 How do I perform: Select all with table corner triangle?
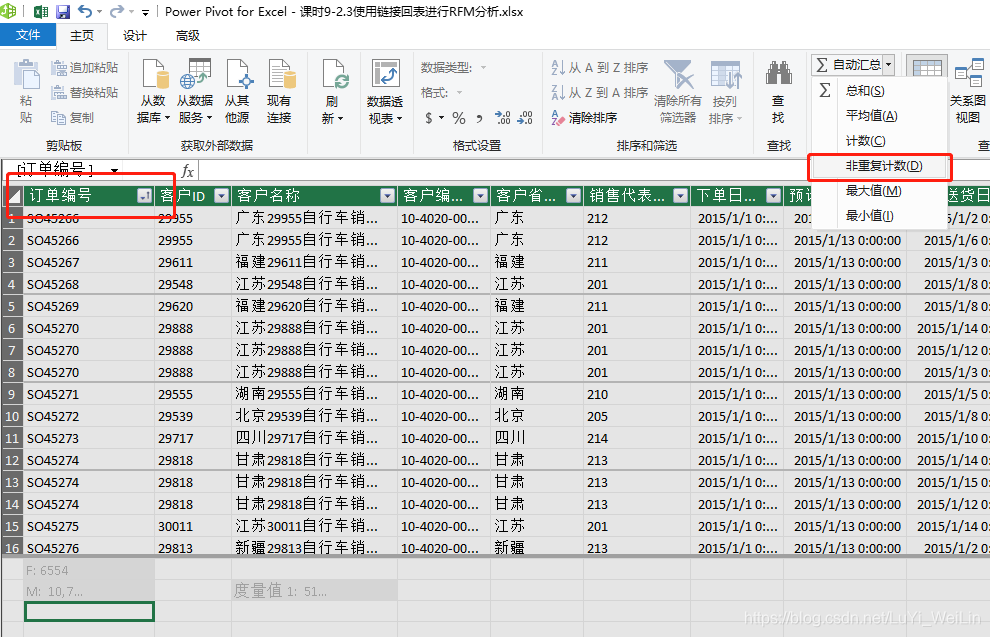coord(13,196)
